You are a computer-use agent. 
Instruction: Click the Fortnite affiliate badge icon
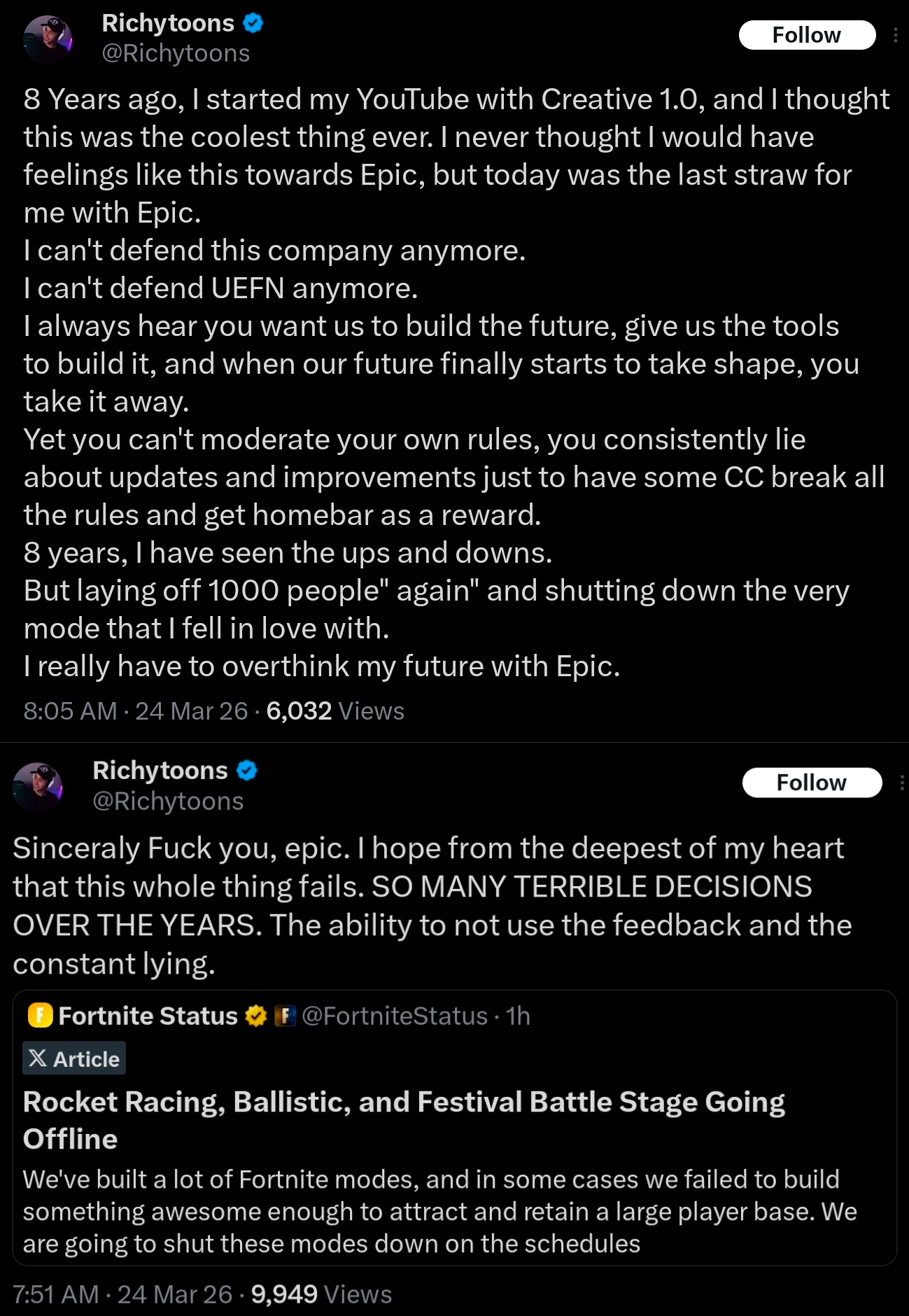(x=285, y=1016)
